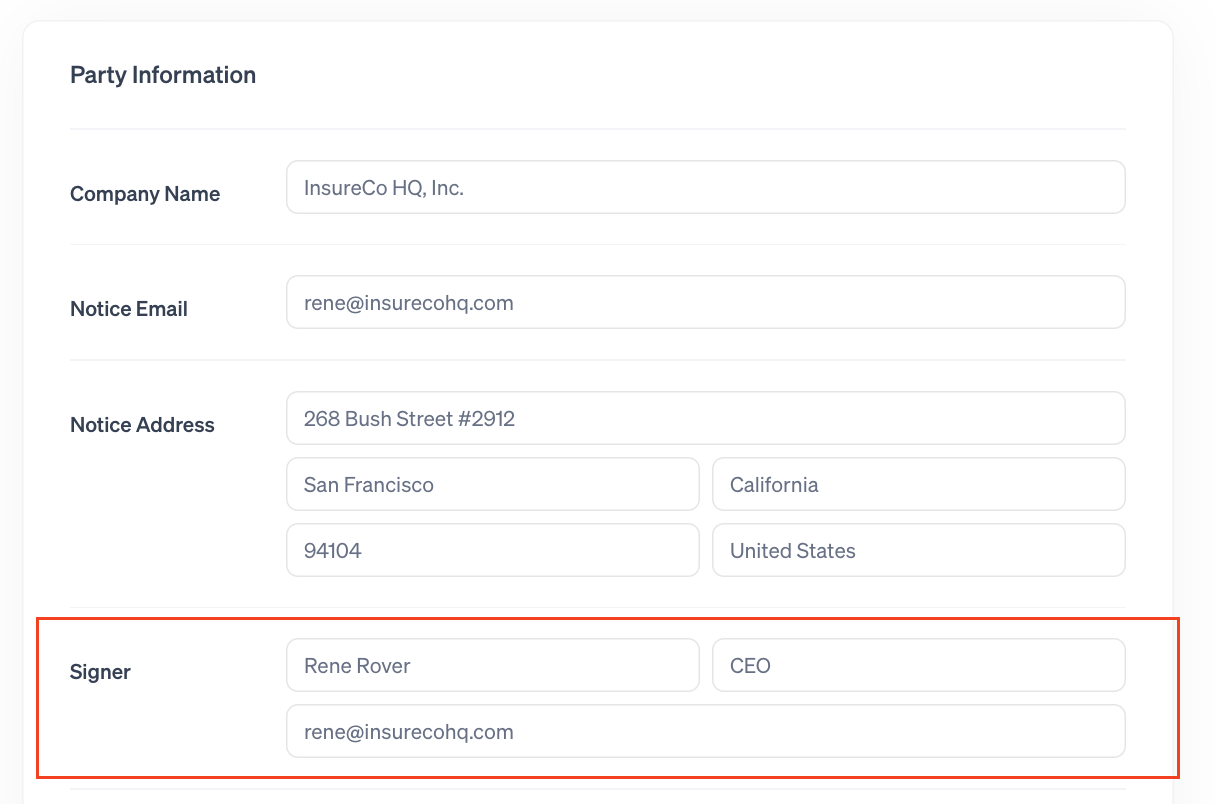Click the signer name field Rene Rover
This screenshot has height=804, width=1216.
tap(493, 665)
